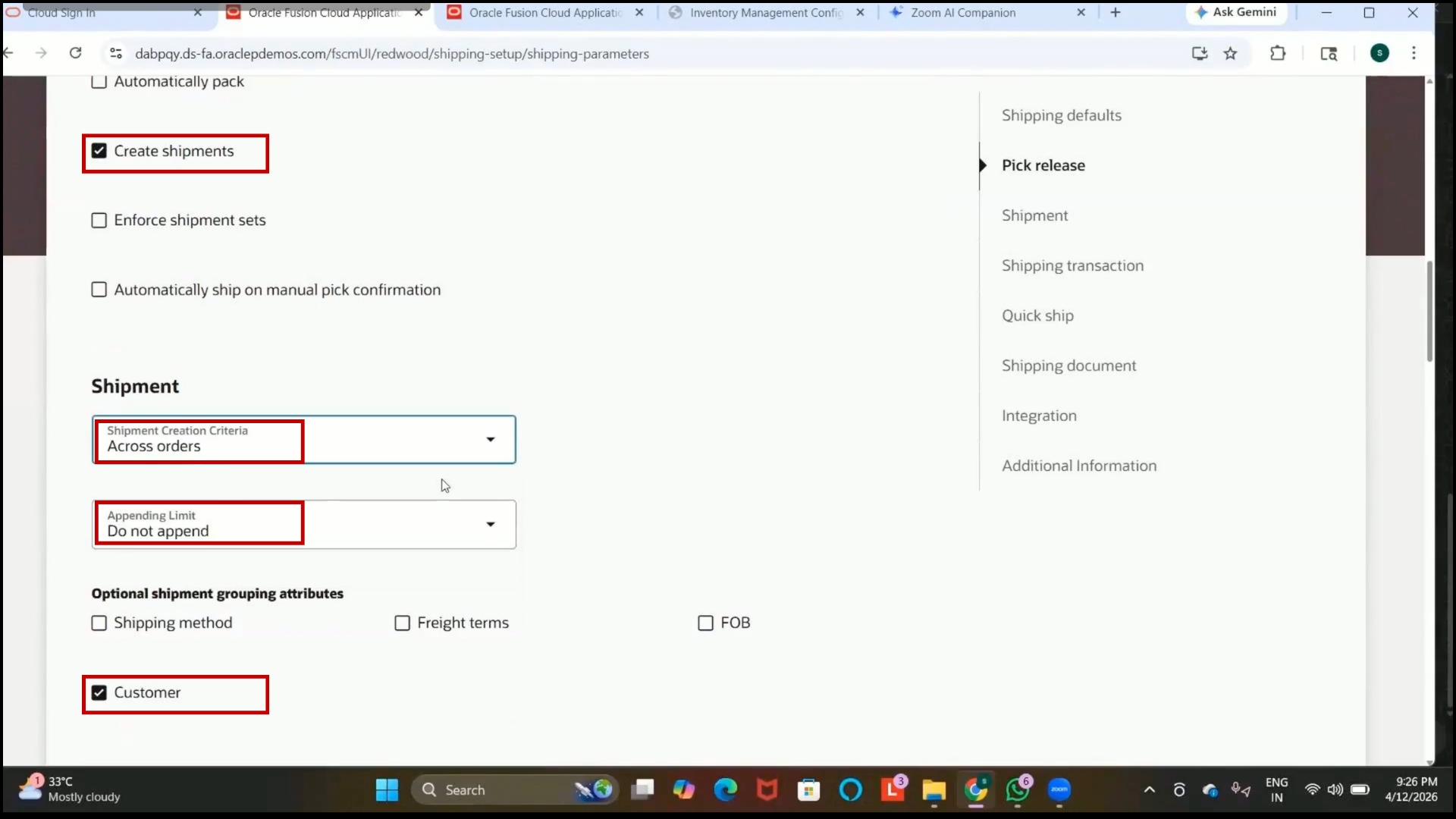
Task: Close the Zoom AI Companion tab
Action: [x=1081, y=12]
